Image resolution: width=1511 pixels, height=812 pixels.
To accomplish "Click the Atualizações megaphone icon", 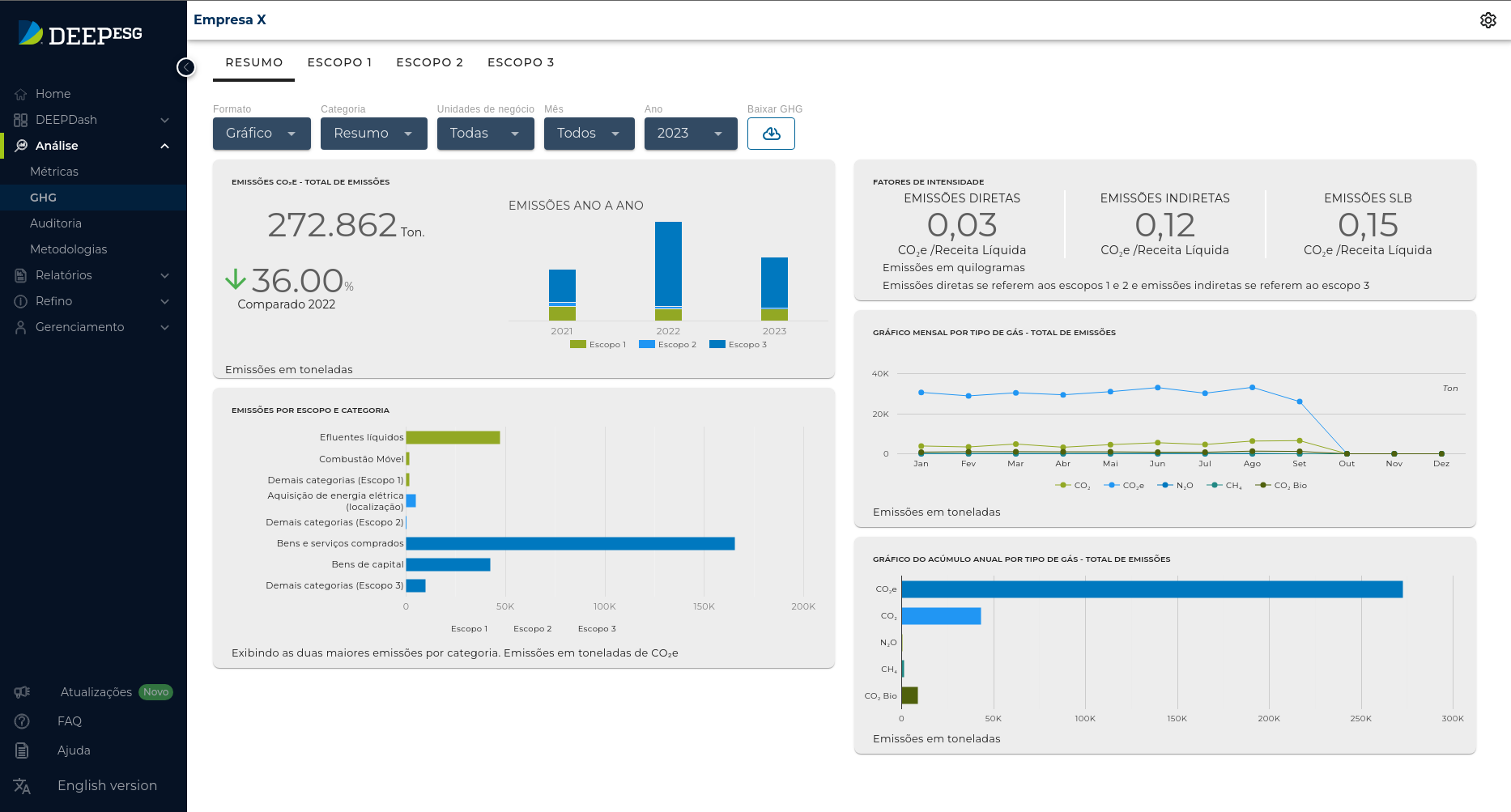I will tap(22, 692).
